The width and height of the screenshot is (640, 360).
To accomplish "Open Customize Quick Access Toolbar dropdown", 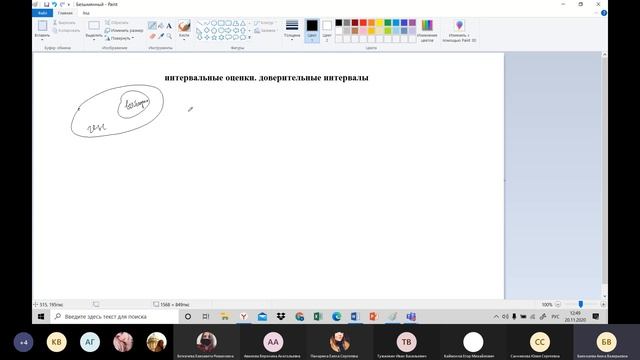I will click(x=69, y=4).
